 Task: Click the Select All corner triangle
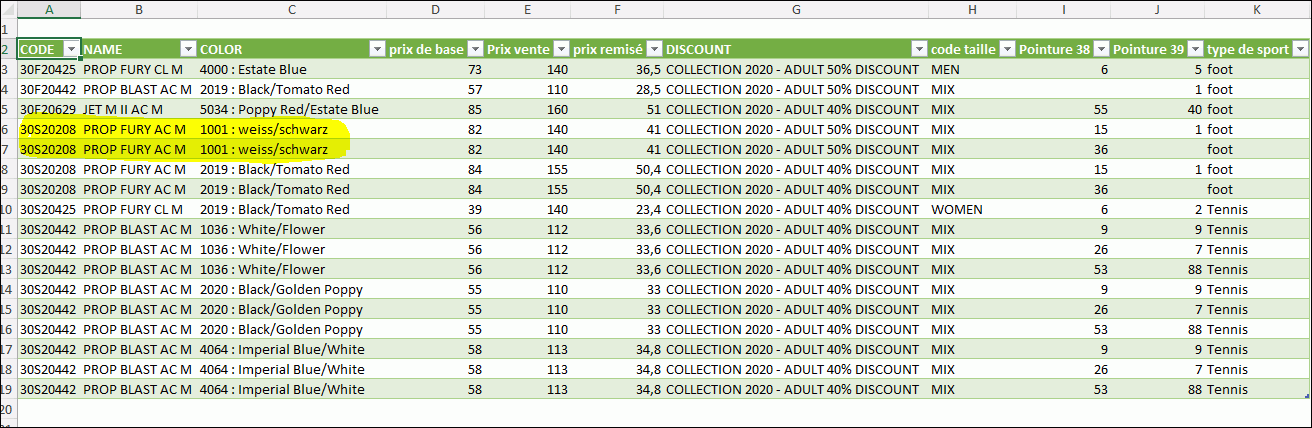point(8,9)
